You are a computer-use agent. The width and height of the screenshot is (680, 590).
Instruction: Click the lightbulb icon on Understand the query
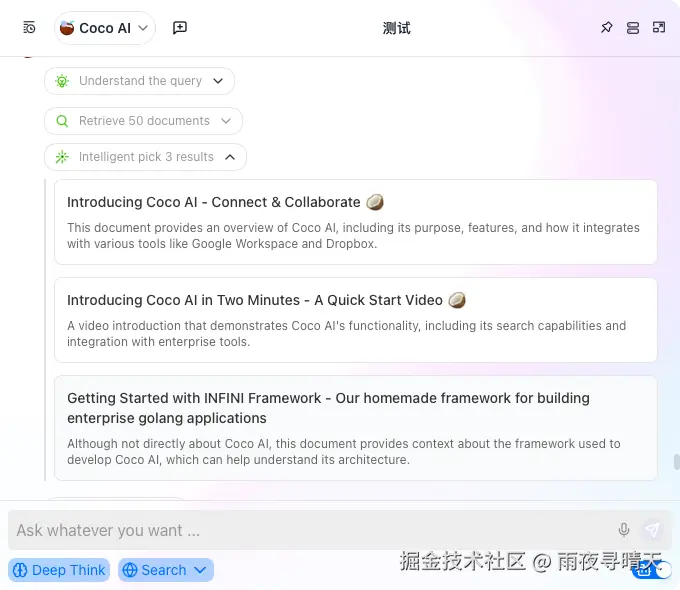pos(62,81)
